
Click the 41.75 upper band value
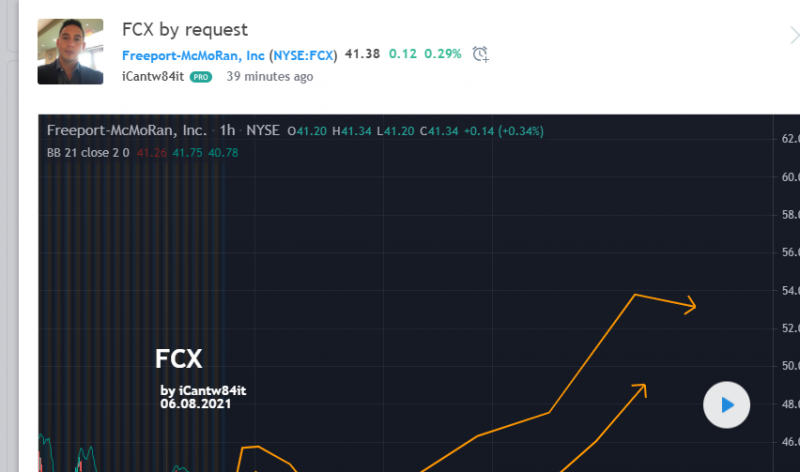(x=187, y=153)
